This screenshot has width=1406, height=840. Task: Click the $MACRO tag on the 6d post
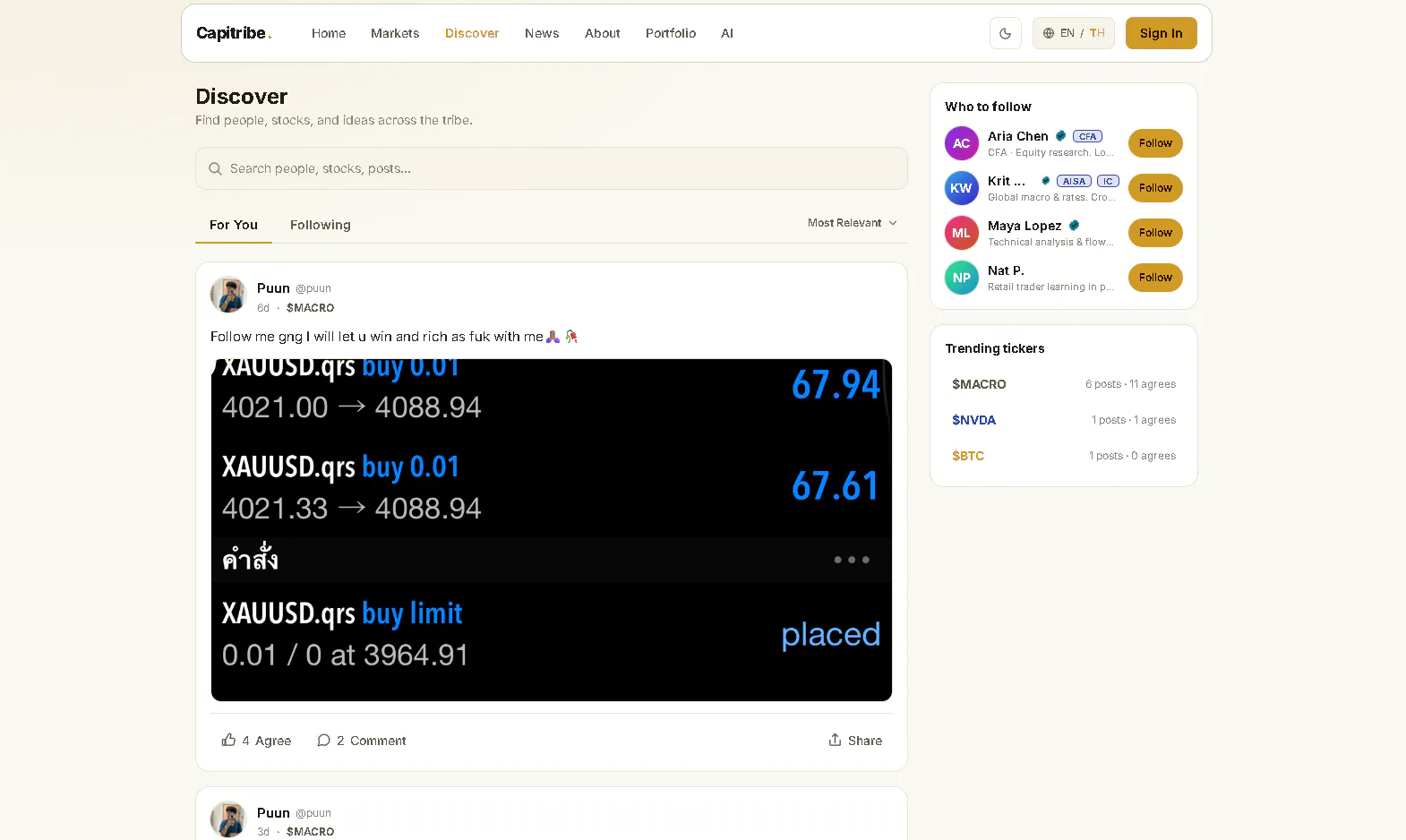(x=310, y=308)
